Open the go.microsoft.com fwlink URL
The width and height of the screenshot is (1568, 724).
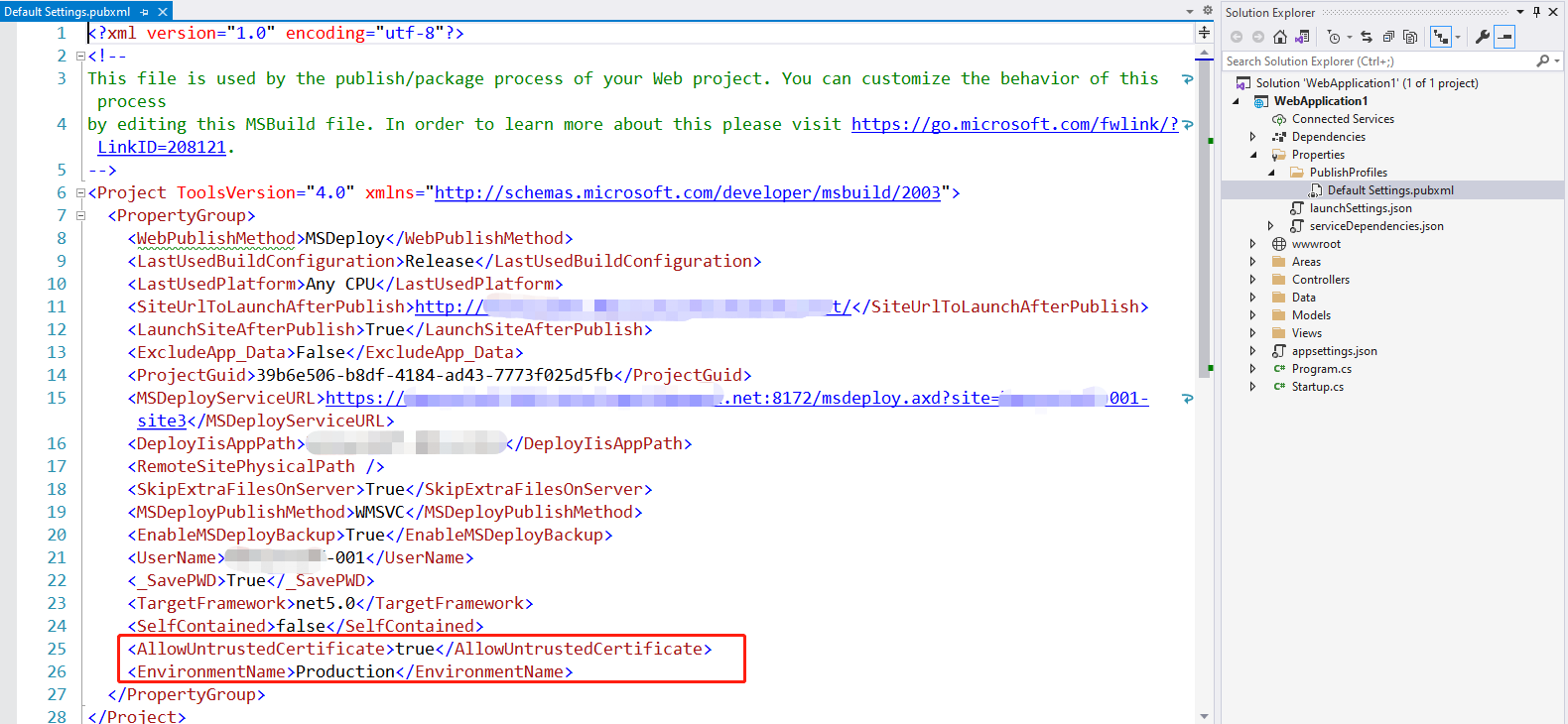(1014, 125)
